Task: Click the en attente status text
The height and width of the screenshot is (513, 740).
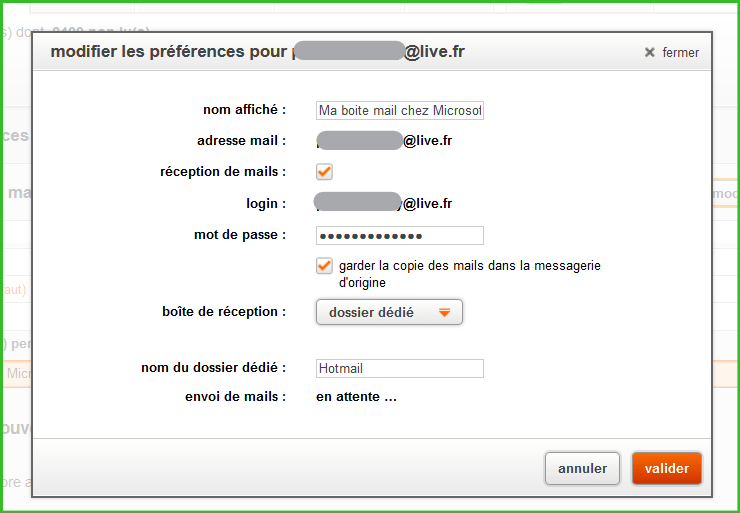Action: click(356, 397)
